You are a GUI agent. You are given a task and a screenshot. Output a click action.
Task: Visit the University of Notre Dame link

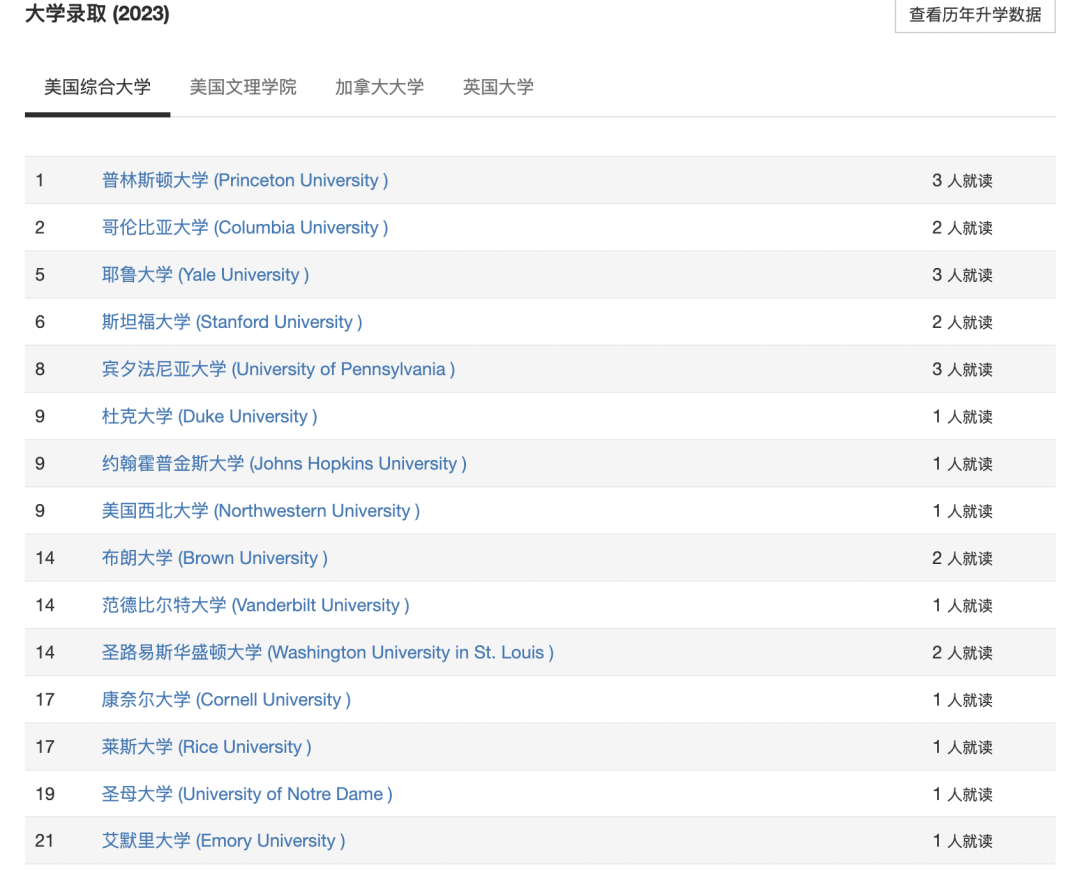tap(247, 794)
